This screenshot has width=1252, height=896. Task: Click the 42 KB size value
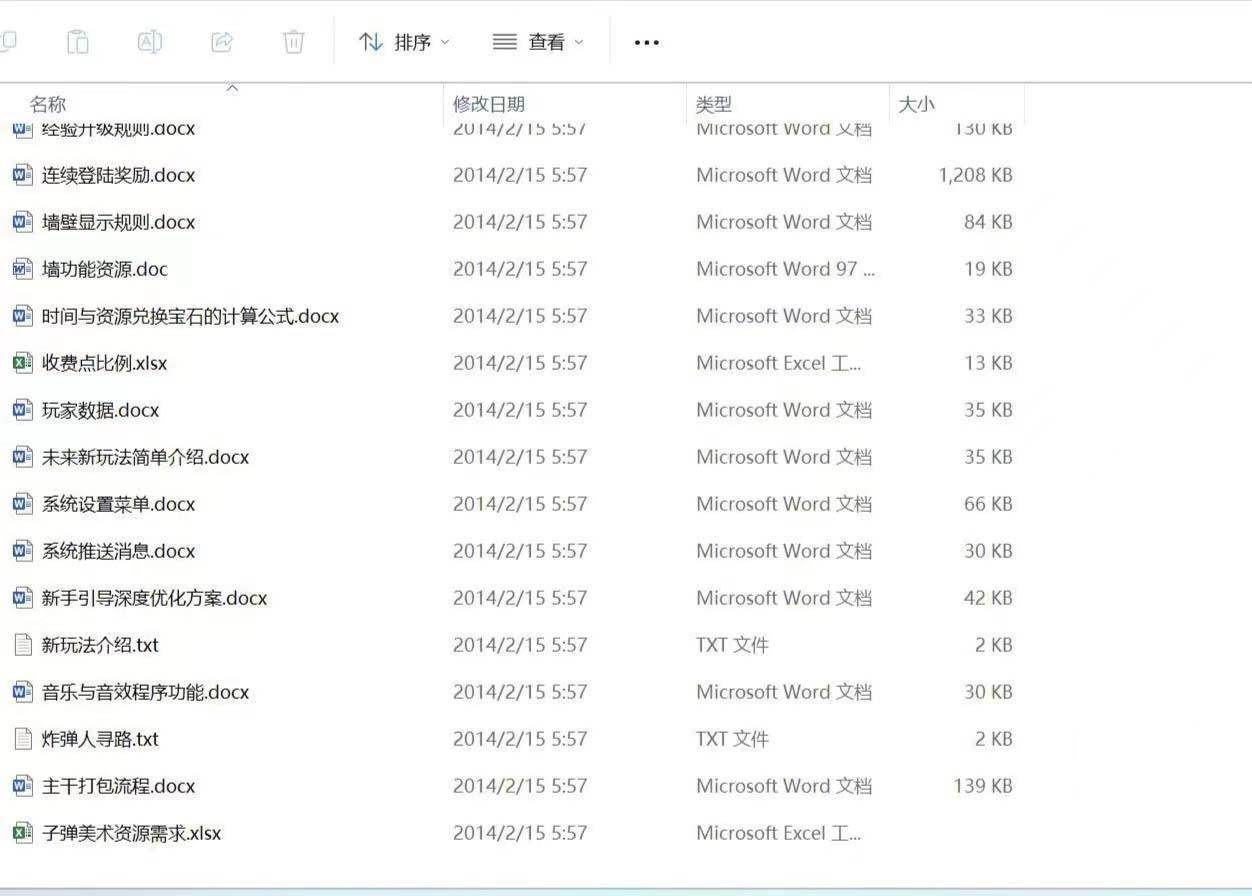pos(988,598)
